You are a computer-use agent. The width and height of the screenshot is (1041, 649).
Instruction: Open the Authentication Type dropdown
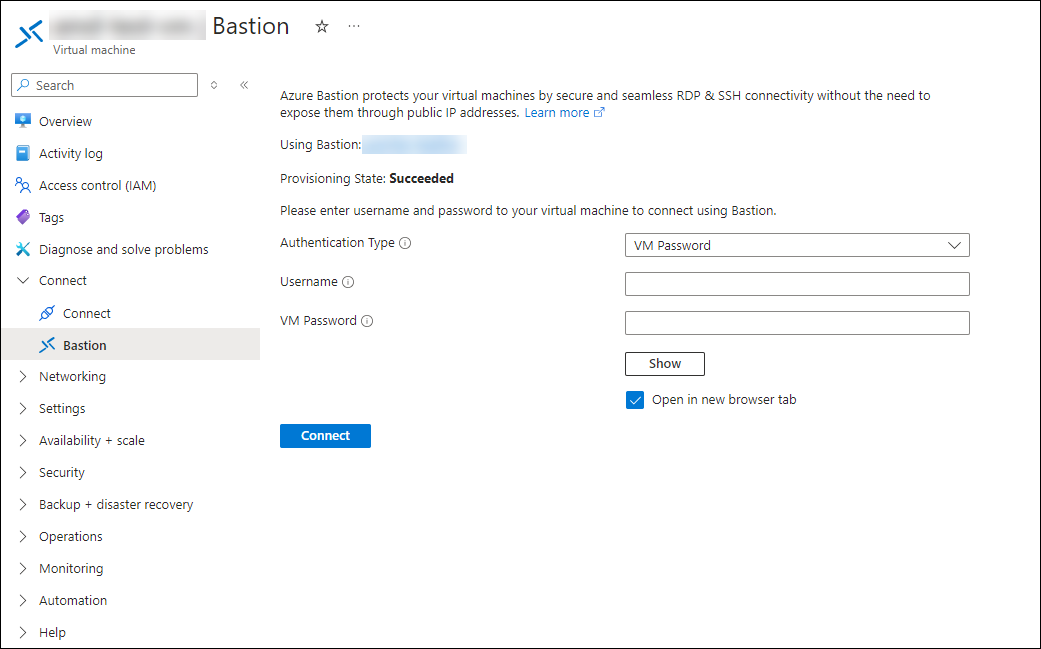point(797,245)
